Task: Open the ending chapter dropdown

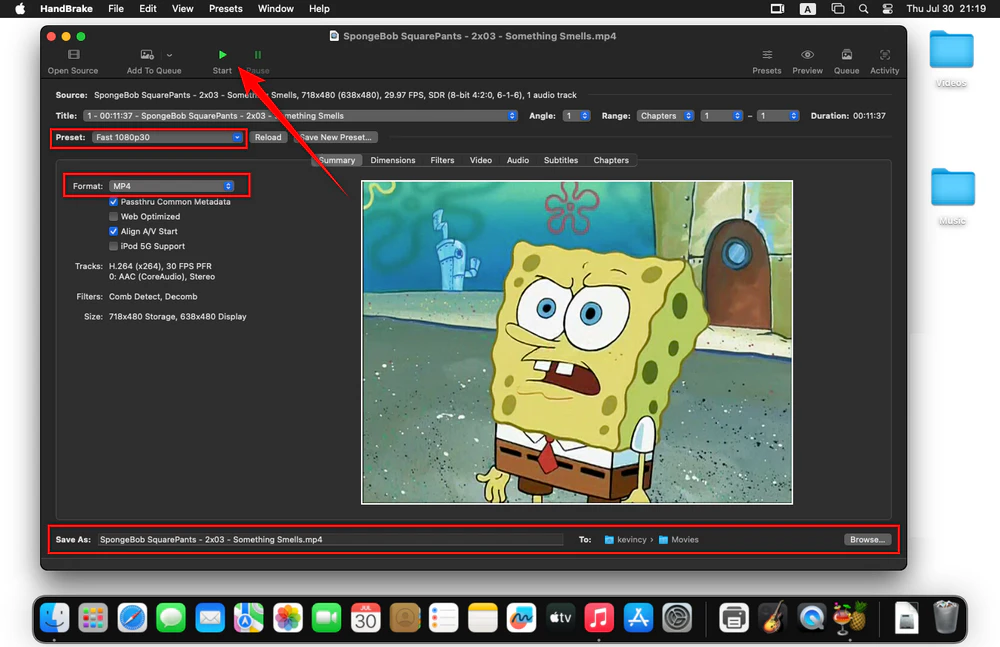Action: click(778, 115)
